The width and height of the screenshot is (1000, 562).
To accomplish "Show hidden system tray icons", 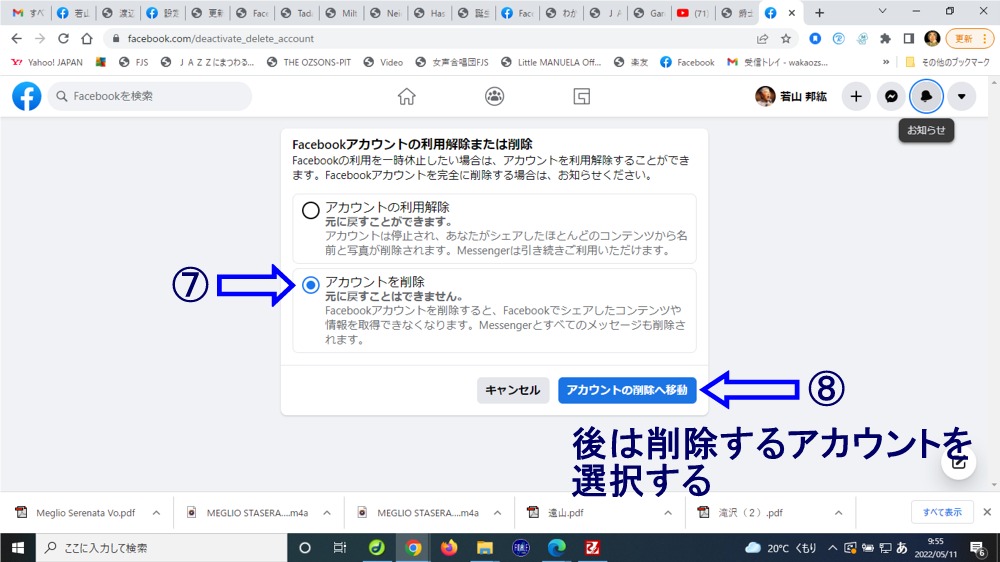I will [832, 548].
